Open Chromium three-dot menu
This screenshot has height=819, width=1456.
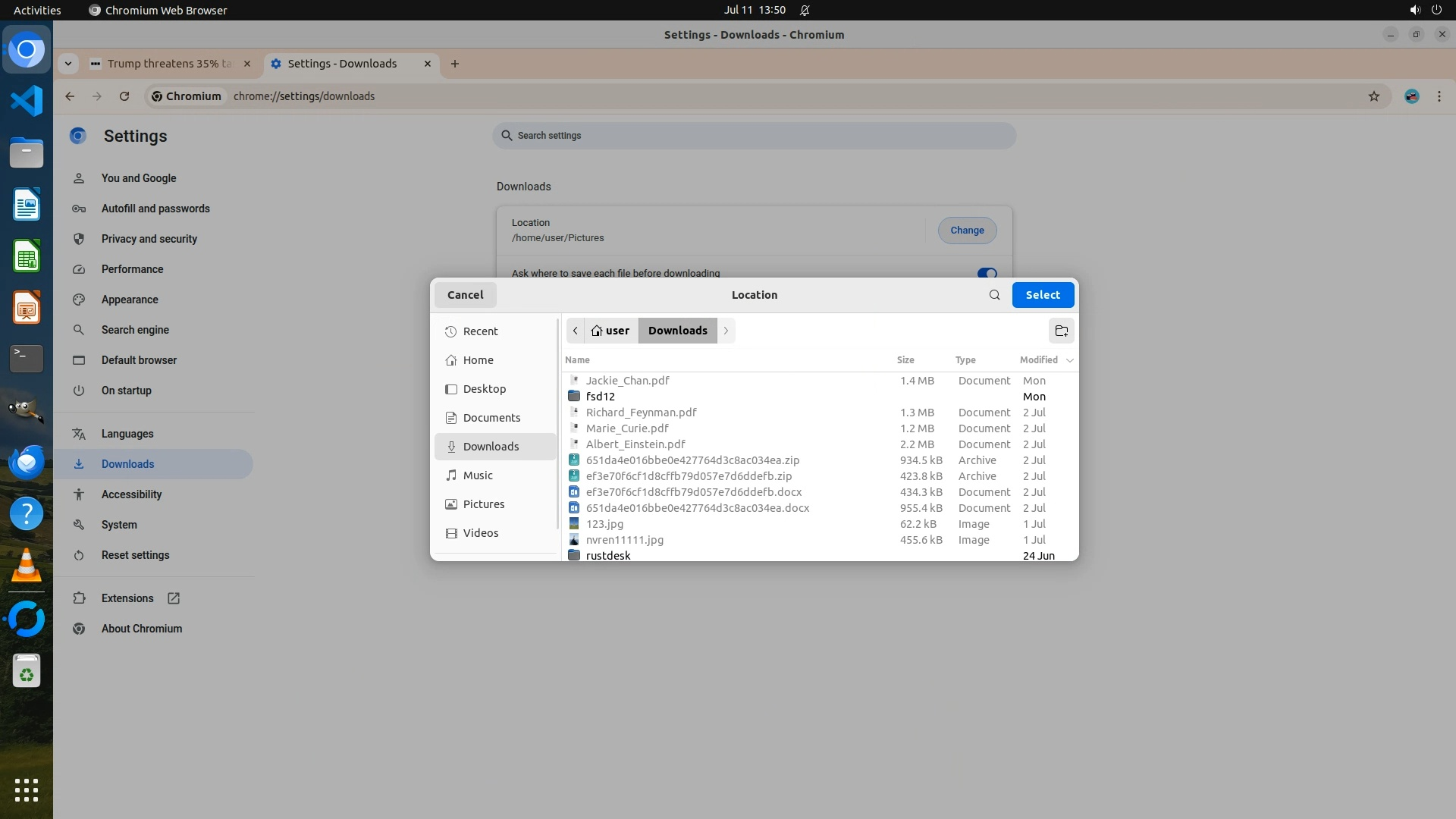[1439, 96]
